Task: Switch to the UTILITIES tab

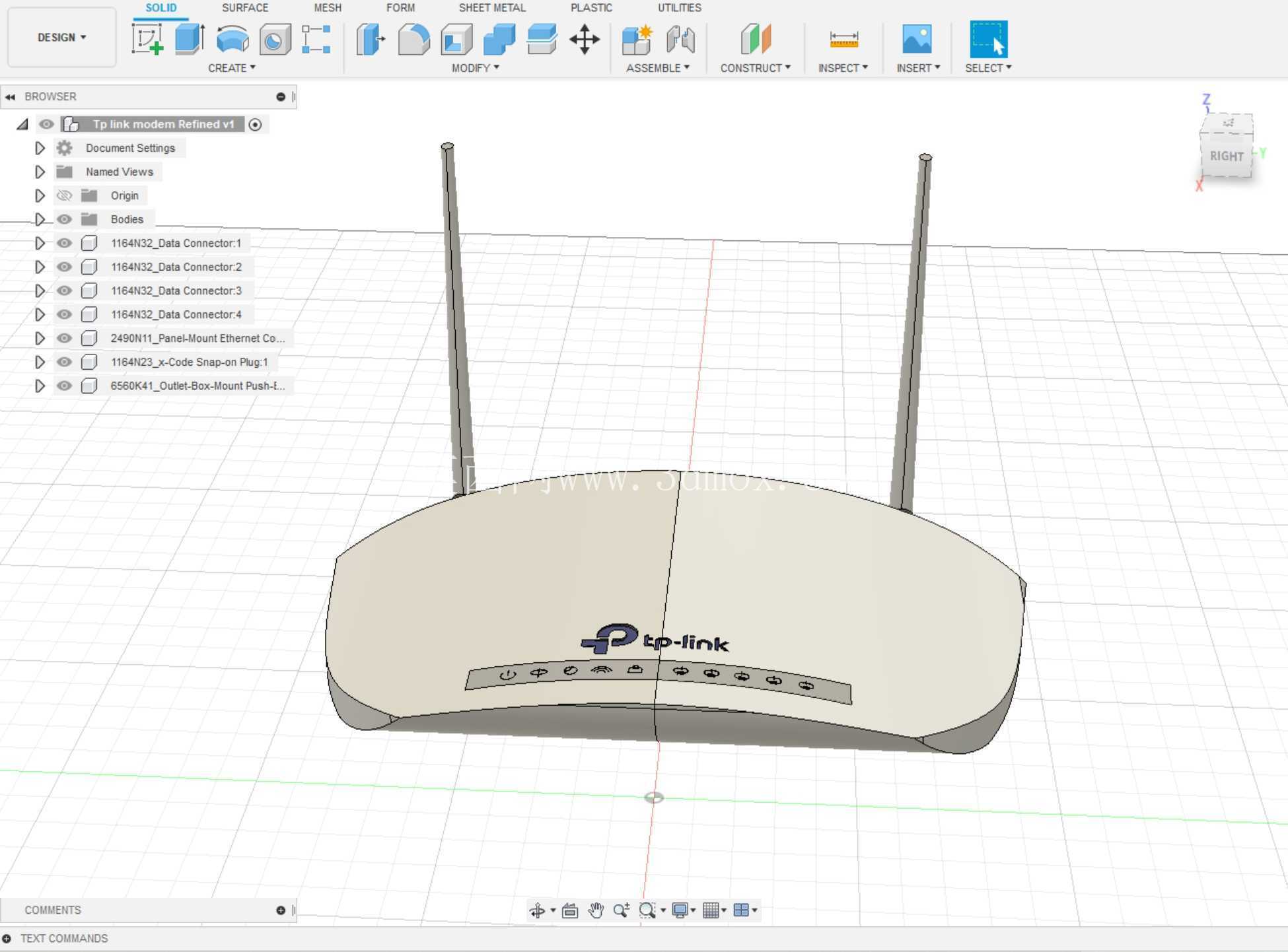Action: [680, 8]
